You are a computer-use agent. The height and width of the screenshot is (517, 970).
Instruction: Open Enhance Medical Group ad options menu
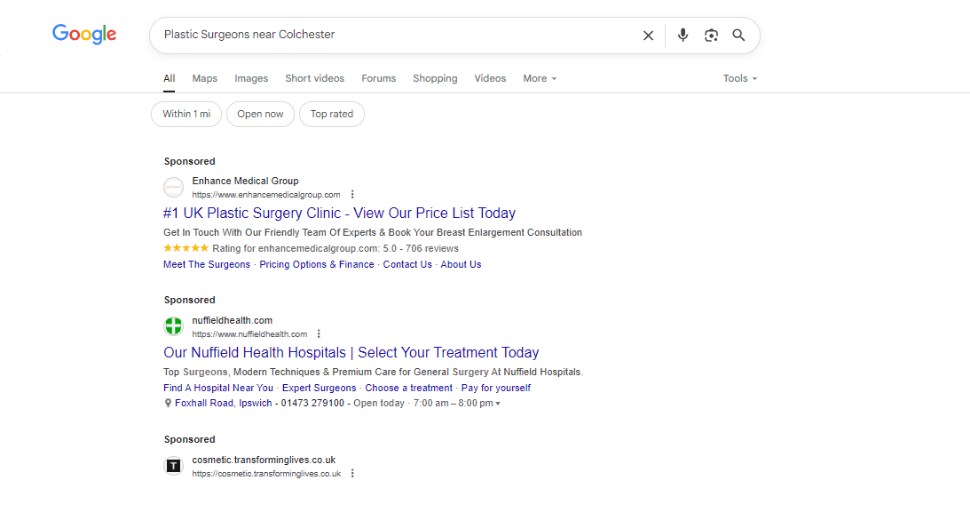point(352,194)
